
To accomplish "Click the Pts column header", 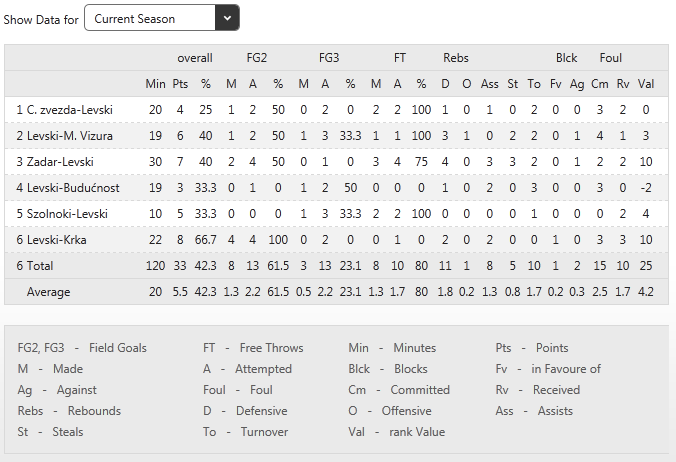I will pos(180,84).
